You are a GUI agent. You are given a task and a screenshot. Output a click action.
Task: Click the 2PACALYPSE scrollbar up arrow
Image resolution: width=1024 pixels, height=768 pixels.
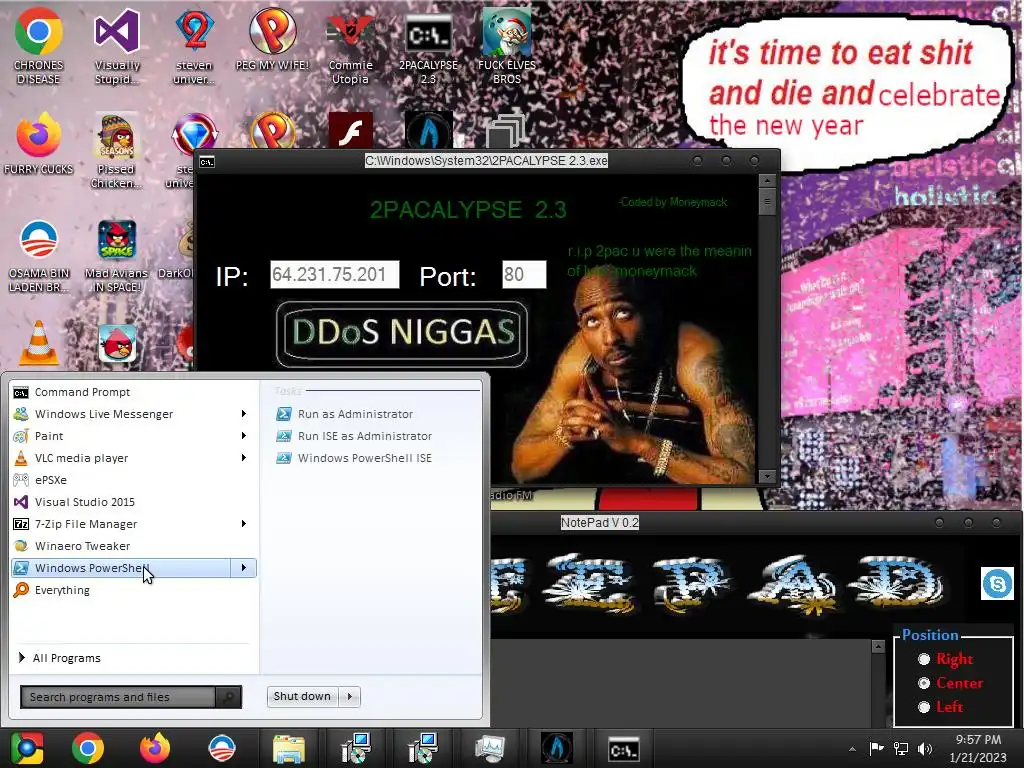(767, 181)
